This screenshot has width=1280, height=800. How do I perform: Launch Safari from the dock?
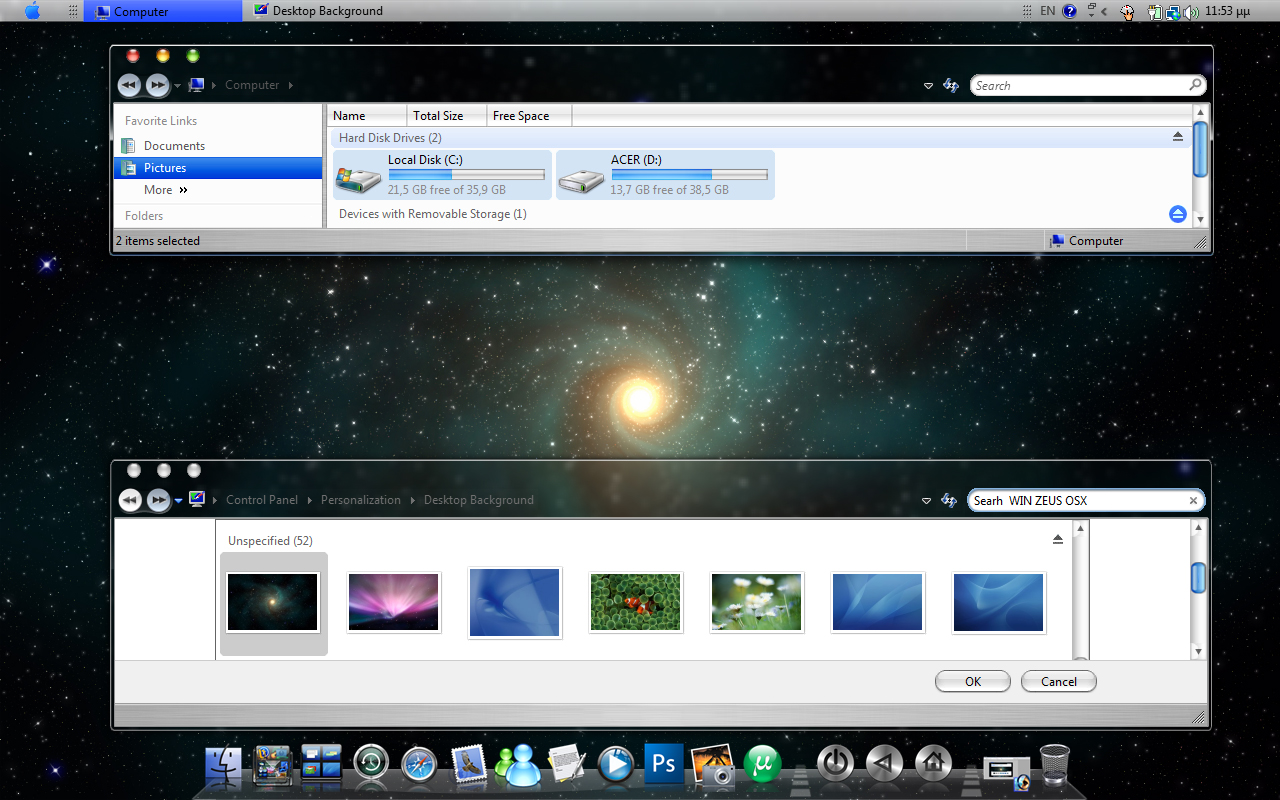tap(420, 764)
